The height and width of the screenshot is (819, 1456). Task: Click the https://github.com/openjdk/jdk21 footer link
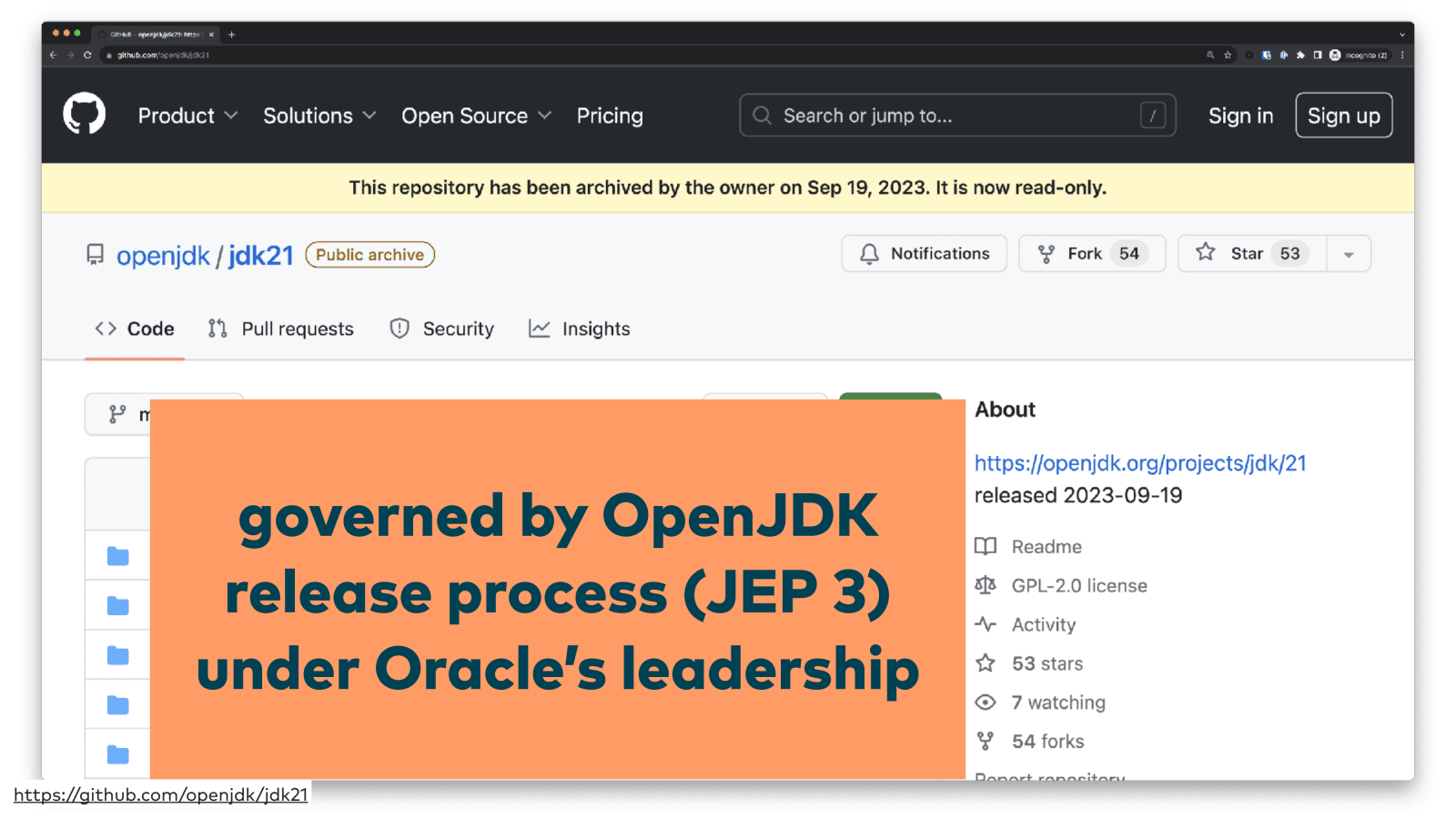click(161, 794)
